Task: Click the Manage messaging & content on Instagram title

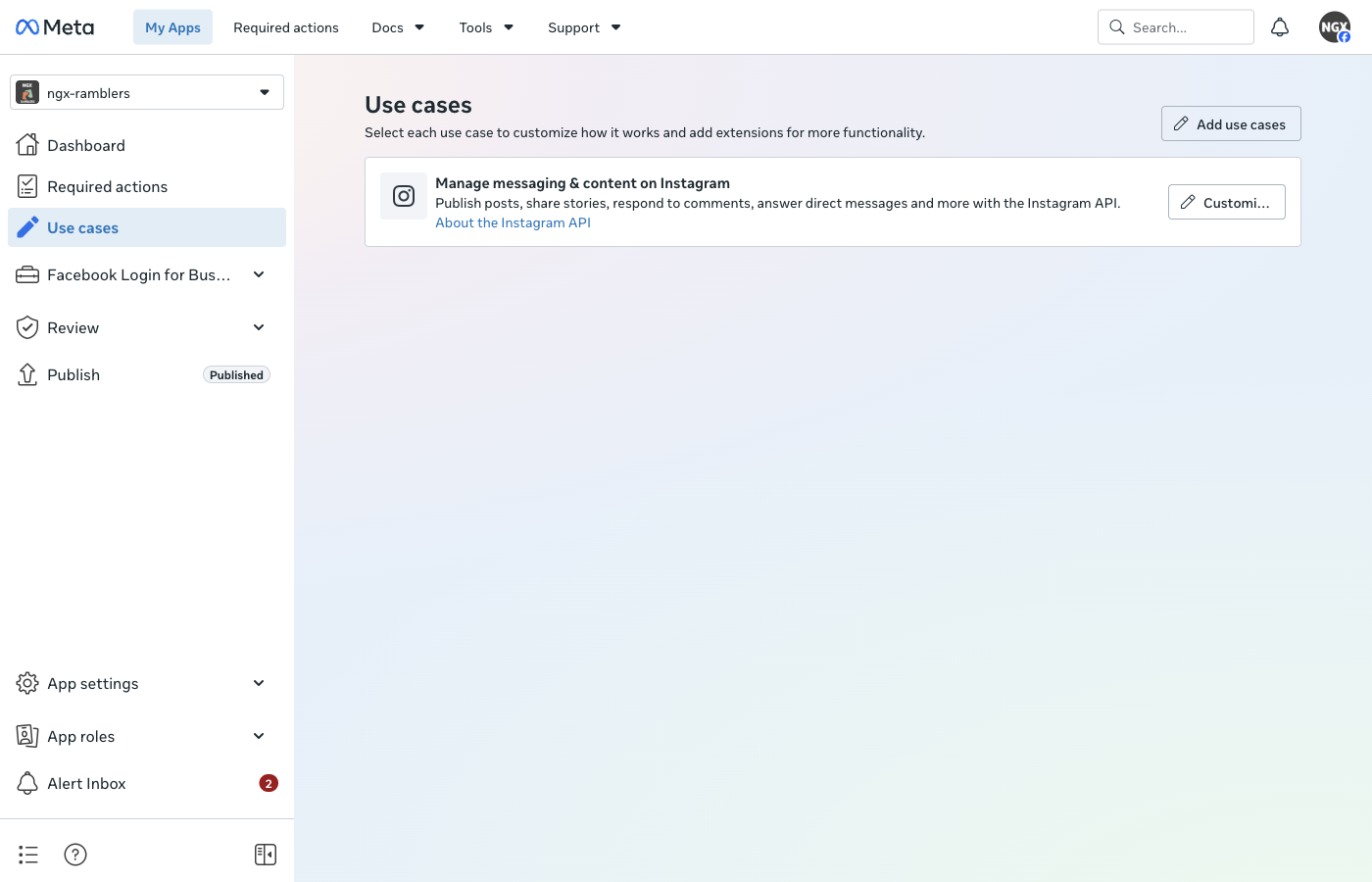Action: click(582, 183)
